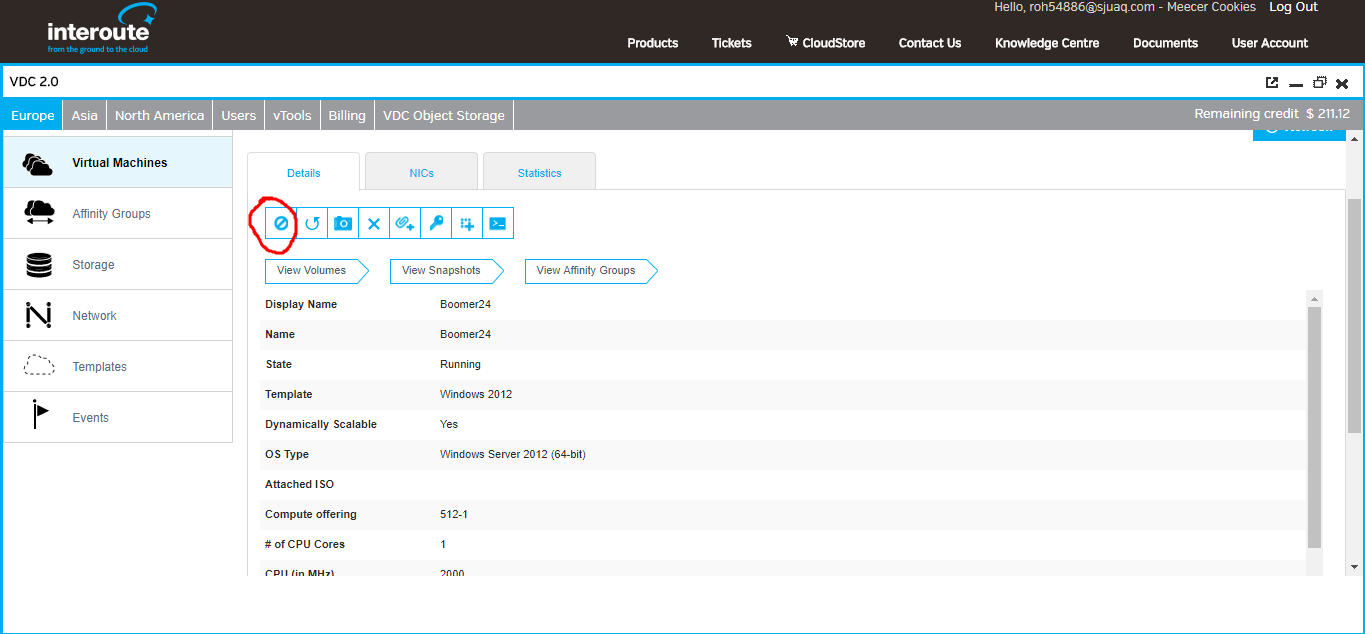Reset the password using the key icon
The height and width of the screenshot is (634, 1365).
pyautogui.click(x=436, y=224)
